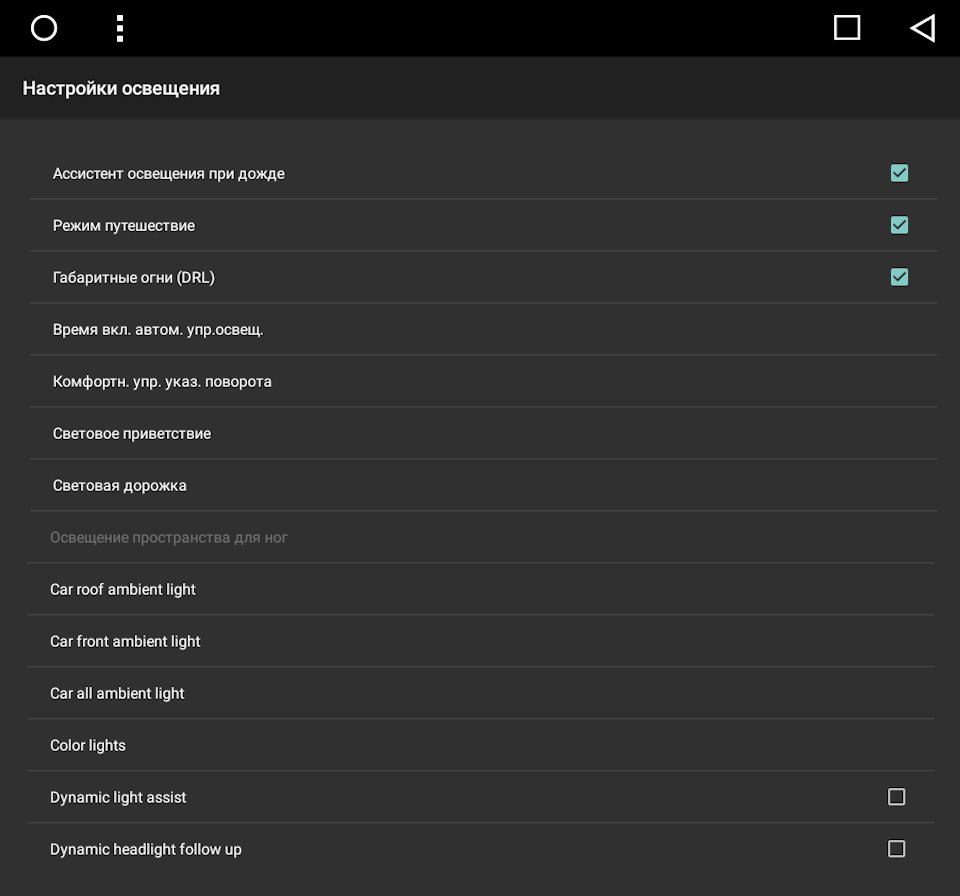Tap disabled Освещение пространства для ног item
The width and height of the screenshot is (960, 896).
pos(481,538)
